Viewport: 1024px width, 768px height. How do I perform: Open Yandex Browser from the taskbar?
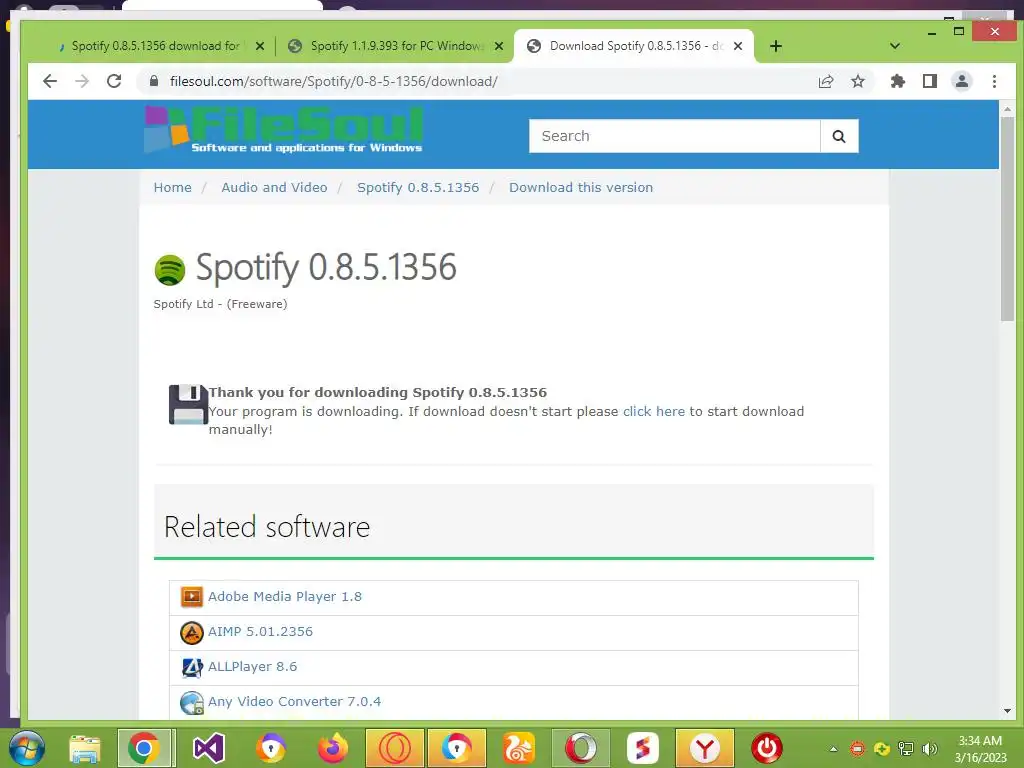(705, 748)
